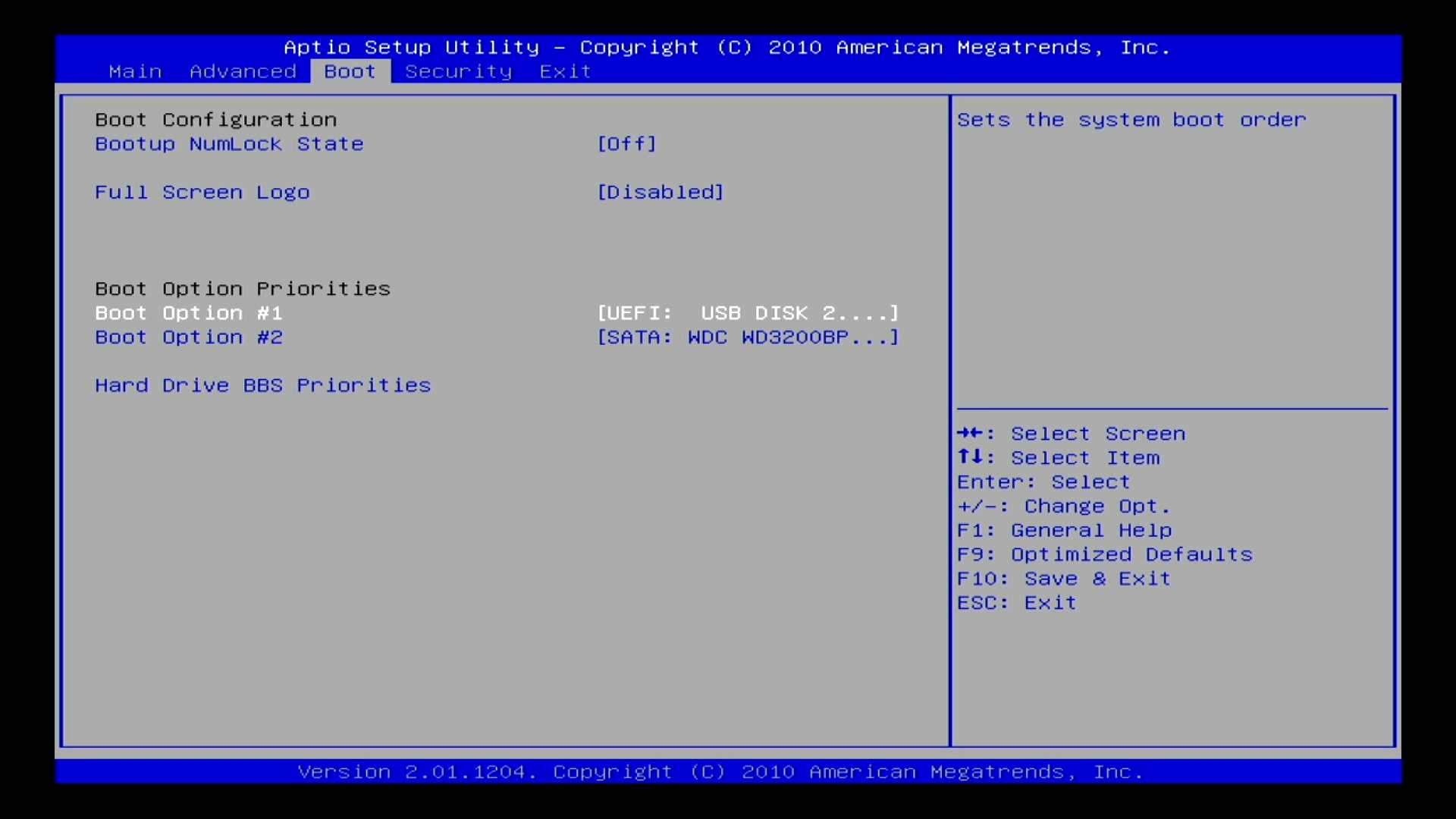Open the Advanced tab
The width and height of the screenshot is (1456, 819).
(243, 71)
